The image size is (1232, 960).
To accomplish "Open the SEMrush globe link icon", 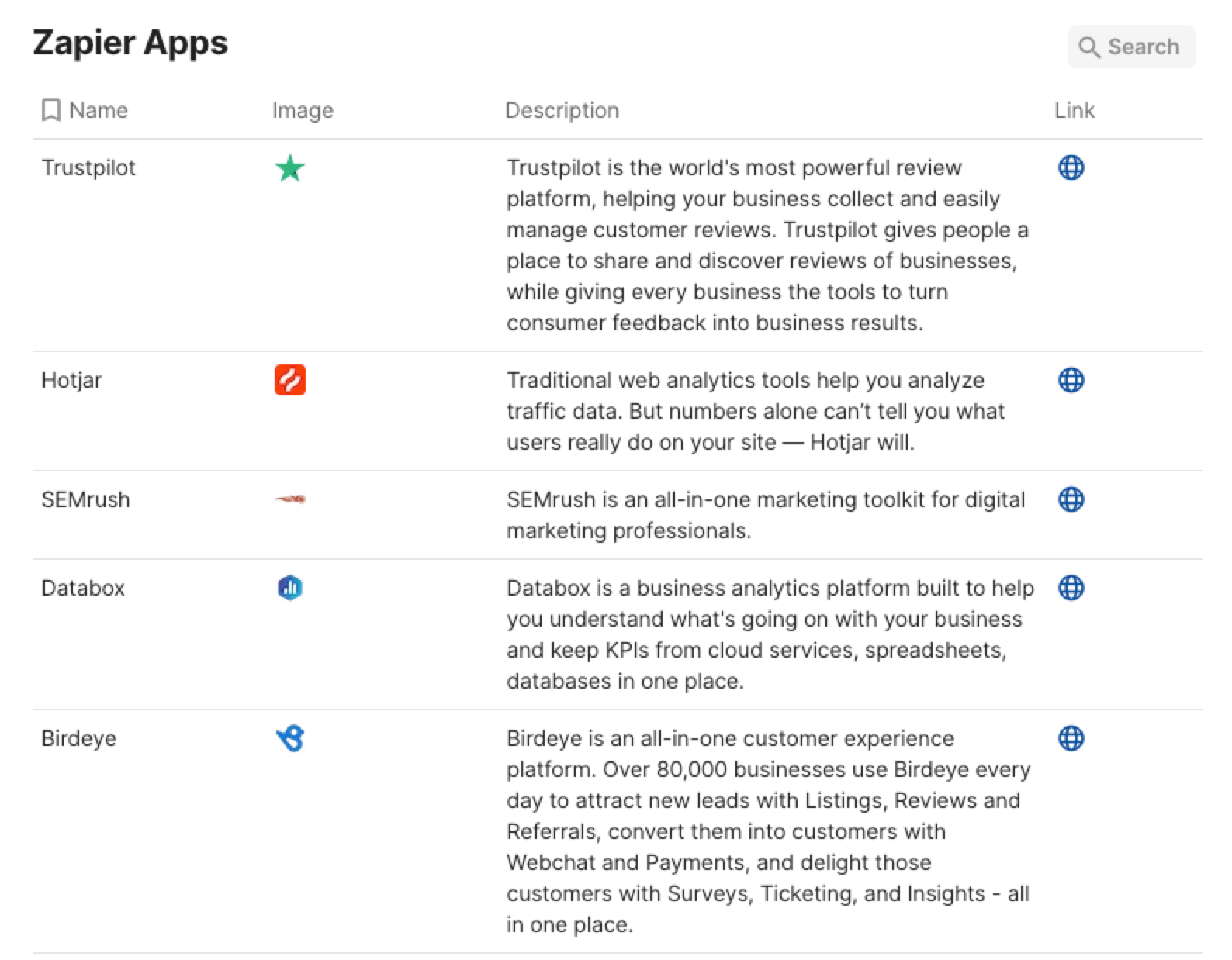I will (x=1071, y=499).
